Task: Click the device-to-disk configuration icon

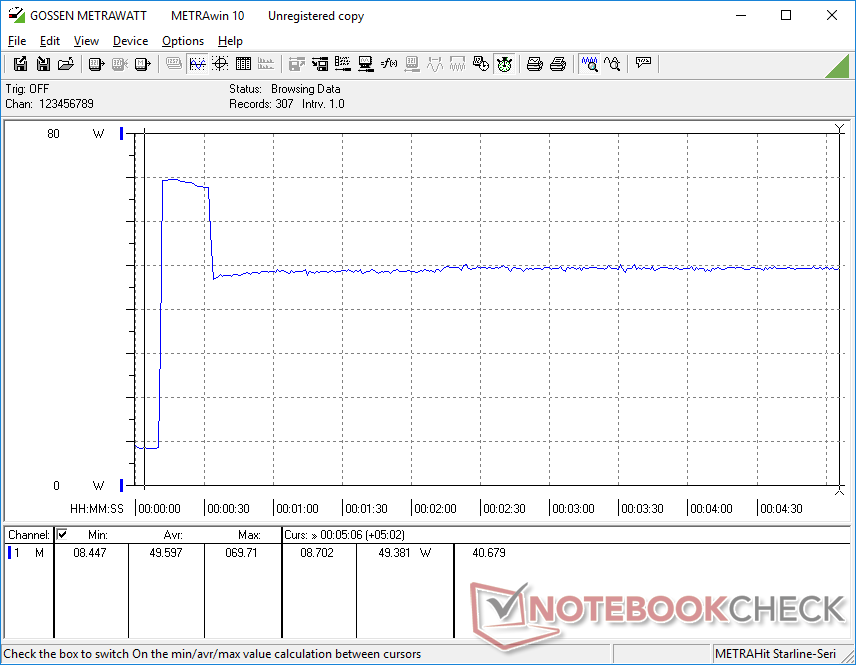Action: coord(320,64)
